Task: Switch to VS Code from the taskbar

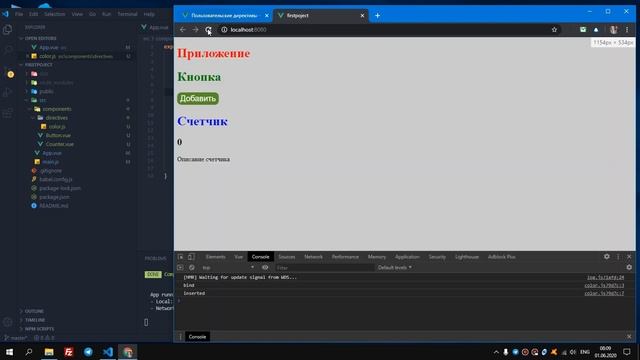Action: [108, 352]
